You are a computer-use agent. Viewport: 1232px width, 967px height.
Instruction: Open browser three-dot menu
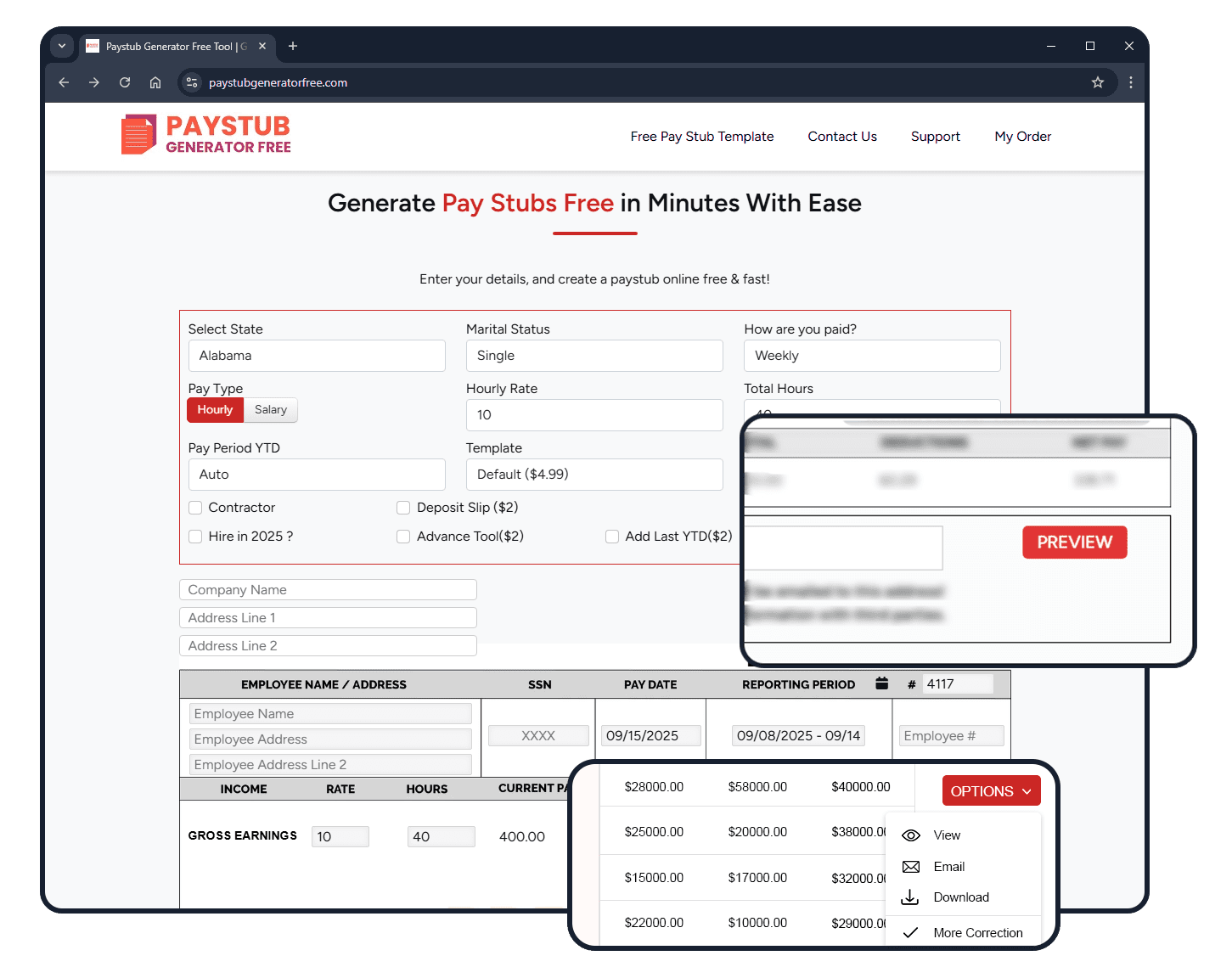click(1131, 82)
